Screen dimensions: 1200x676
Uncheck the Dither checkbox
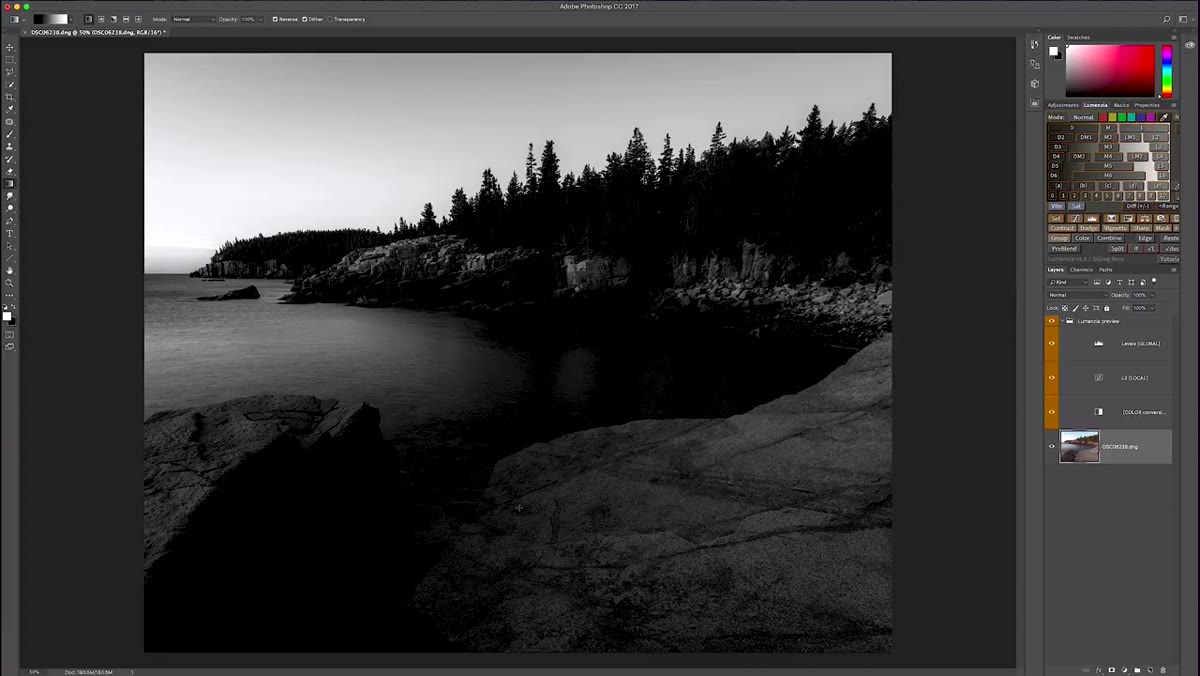304,19
